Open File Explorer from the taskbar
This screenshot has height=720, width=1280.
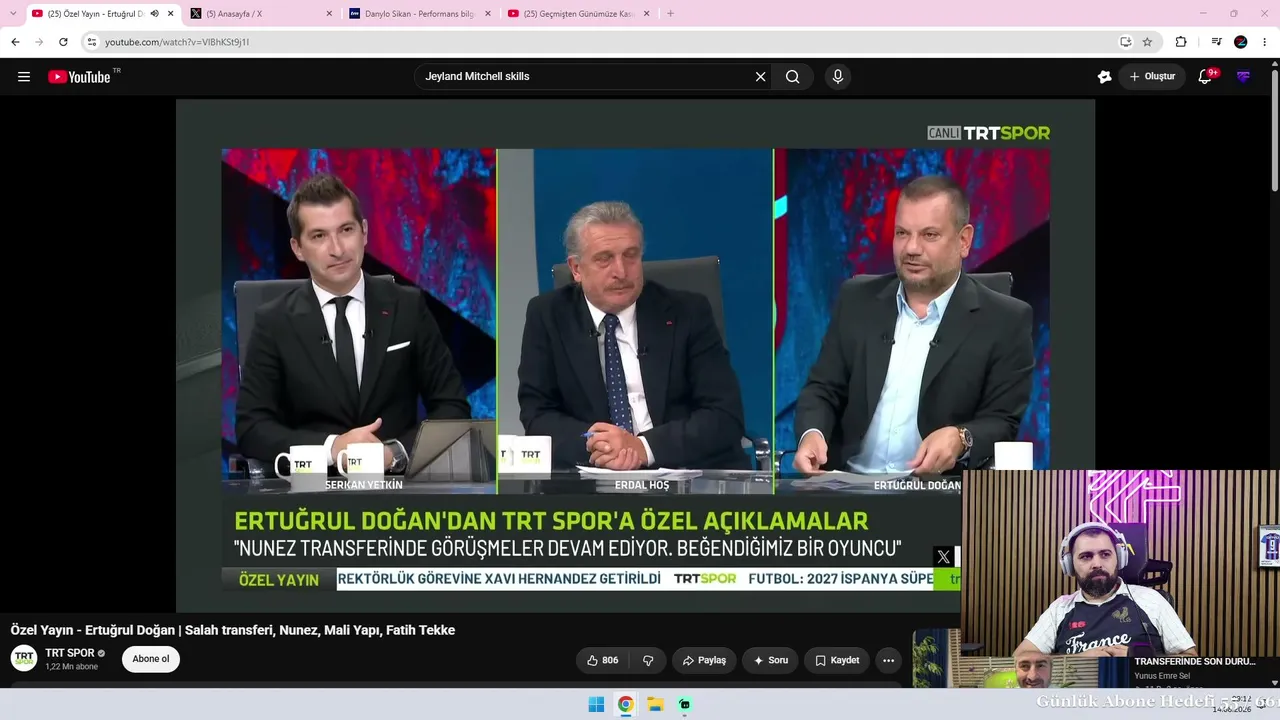point(655,704)
